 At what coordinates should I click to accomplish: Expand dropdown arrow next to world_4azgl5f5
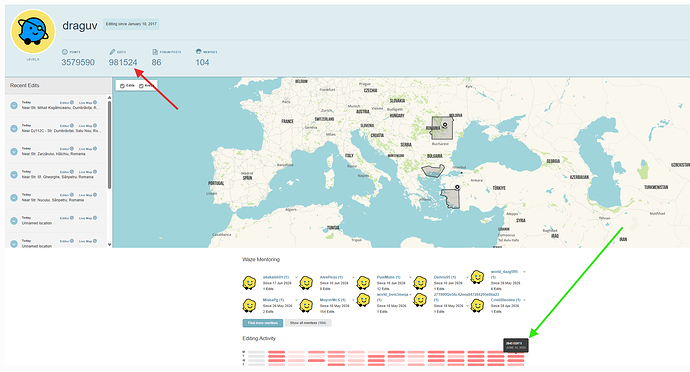pos(524,272)
